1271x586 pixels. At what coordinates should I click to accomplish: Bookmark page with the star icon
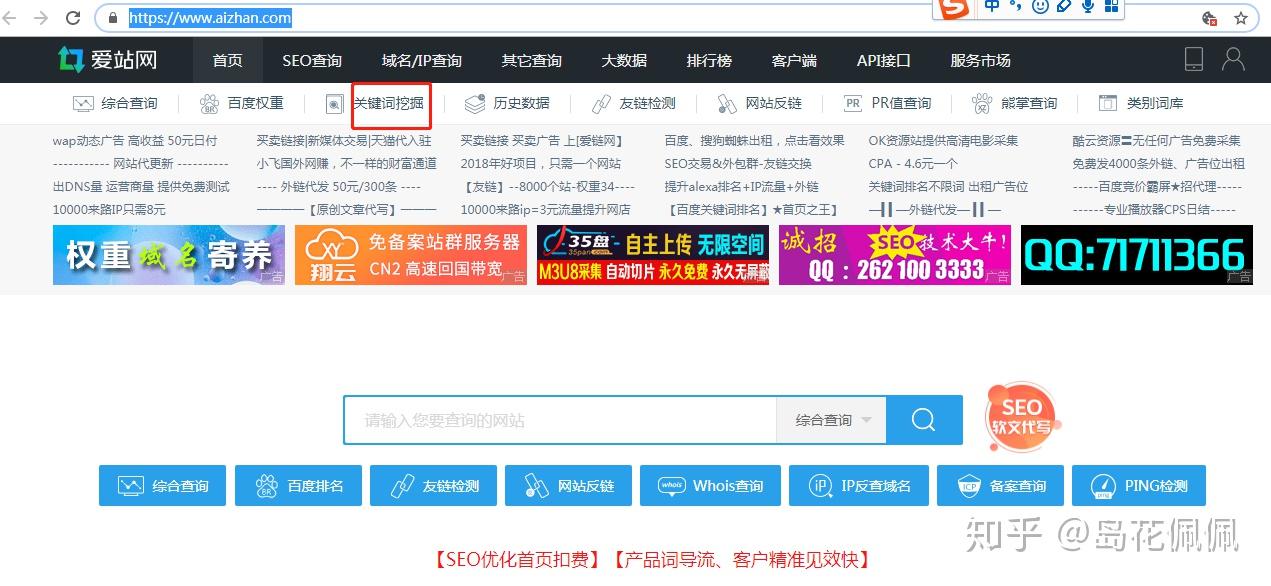(1241, 18)
